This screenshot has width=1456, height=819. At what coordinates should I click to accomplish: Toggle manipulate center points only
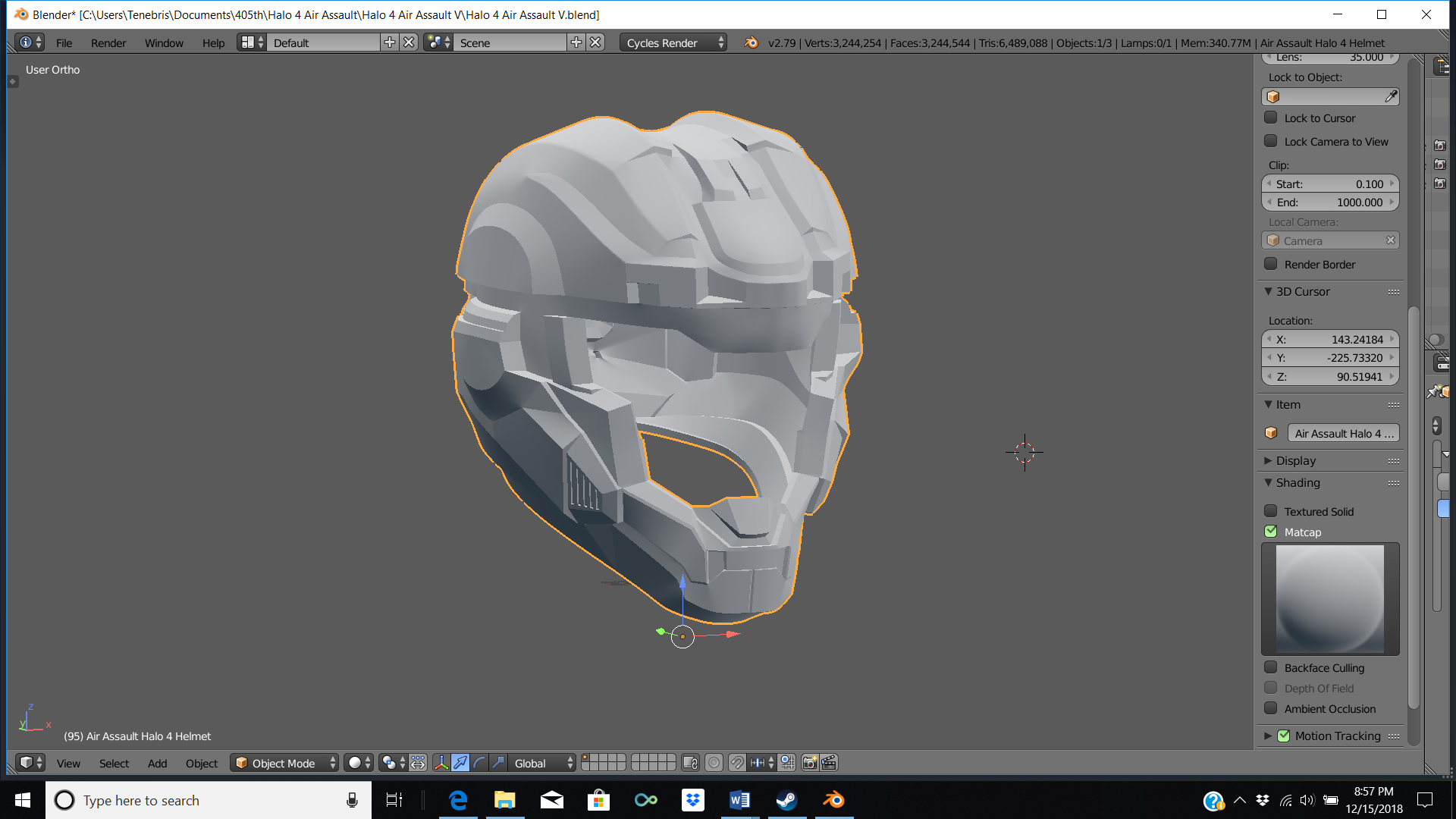click(419, 763)
